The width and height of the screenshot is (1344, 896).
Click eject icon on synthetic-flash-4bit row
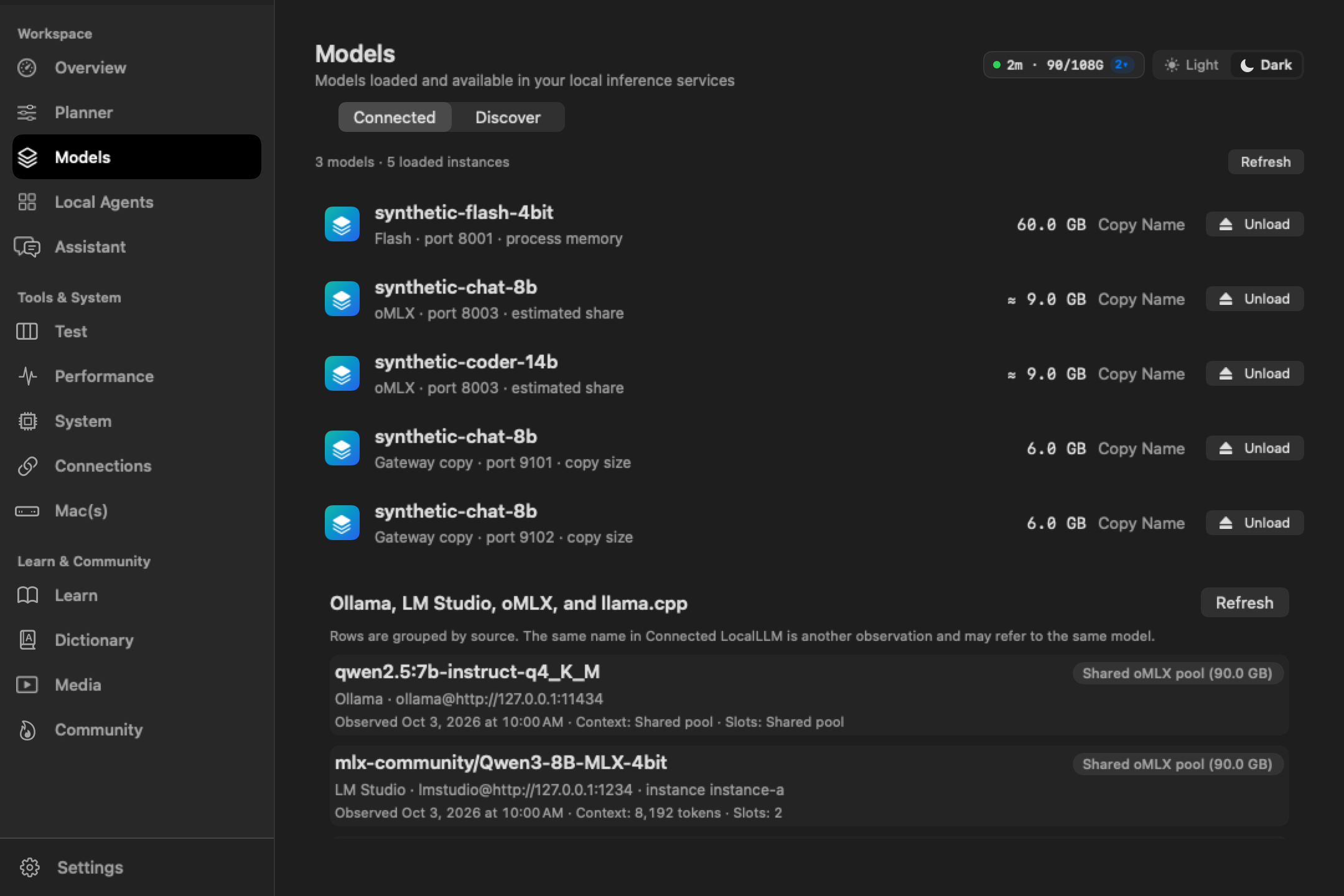pyautogui.click(x=1226, y=225)
